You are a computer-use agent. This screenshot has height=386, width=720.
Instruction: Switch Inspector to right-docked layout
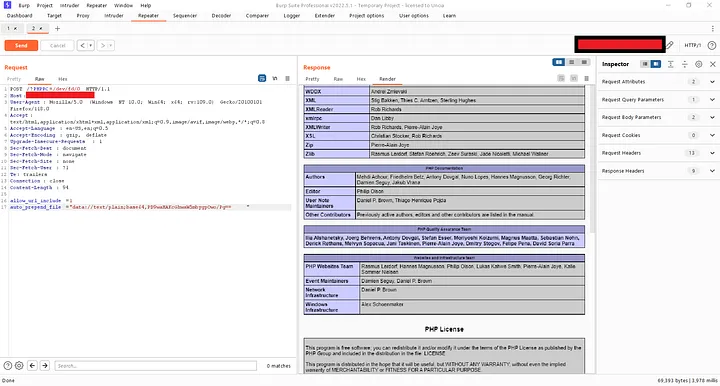[656, 64]
